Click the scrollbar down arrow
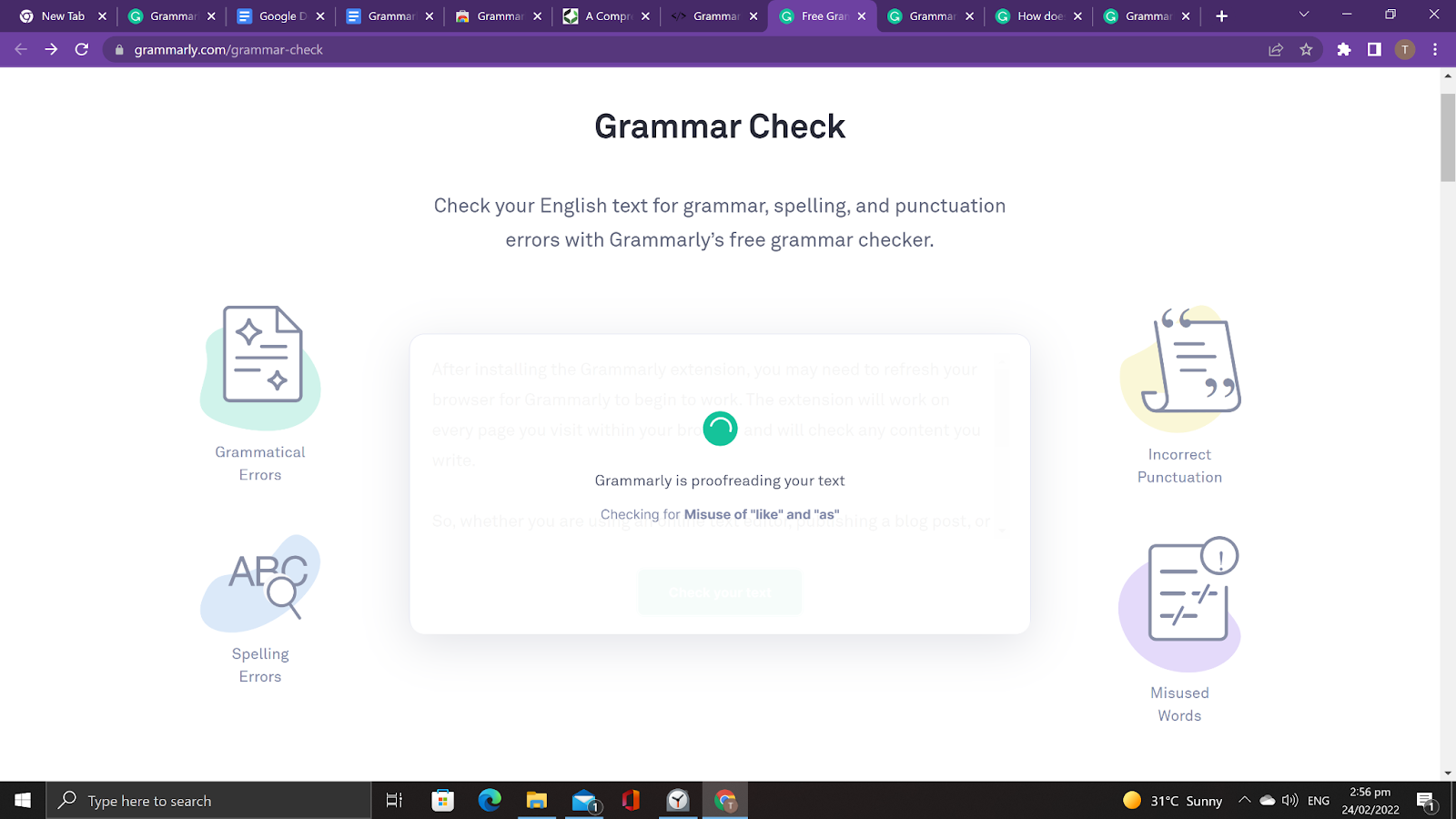 [x=1448, y=773]
